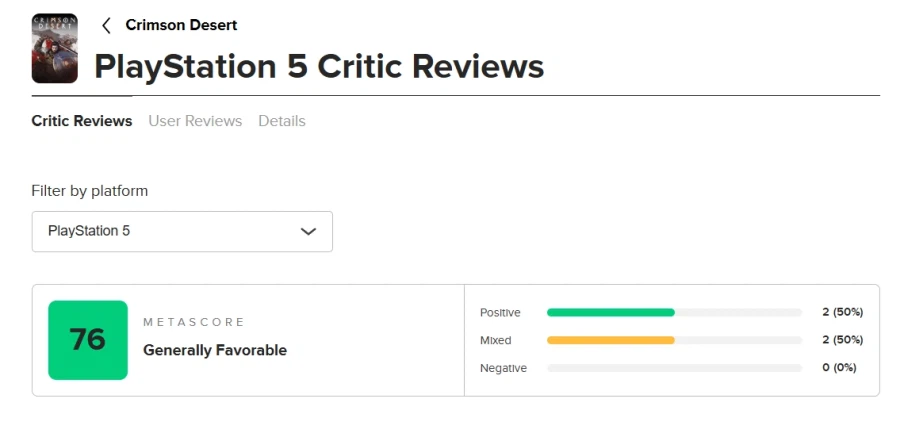Open the Crimson Desert game link
This screenshot has width=900, height=437.
point(181,25)
